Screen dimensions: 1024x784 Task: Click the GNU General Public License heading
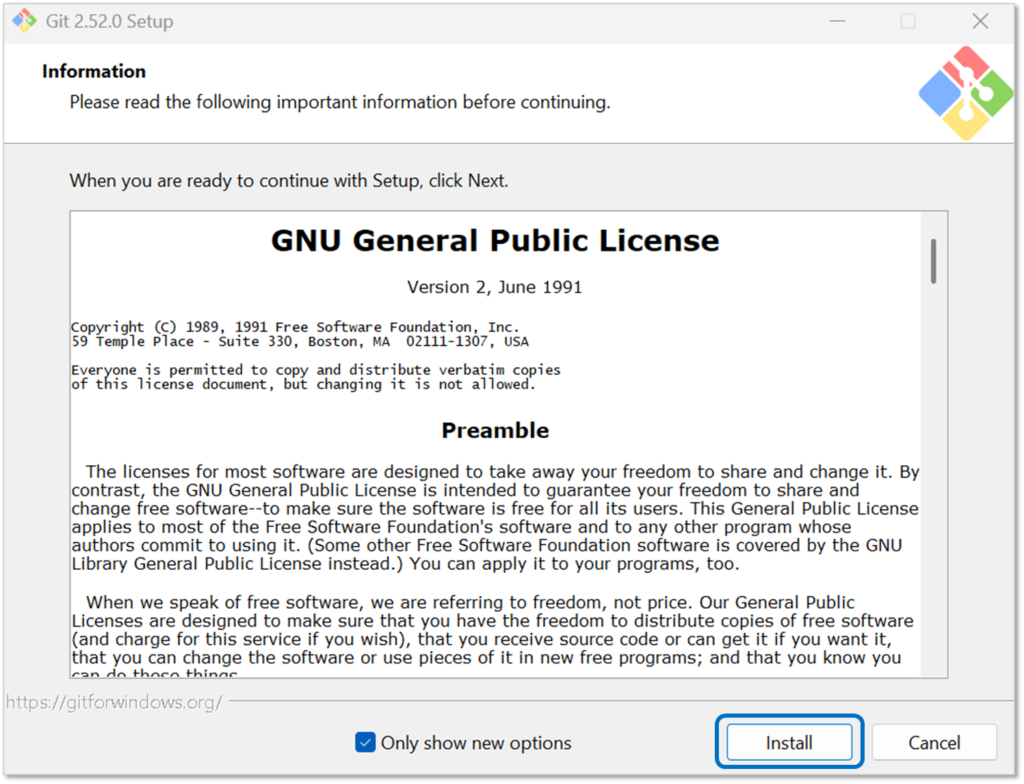[495, 241]
